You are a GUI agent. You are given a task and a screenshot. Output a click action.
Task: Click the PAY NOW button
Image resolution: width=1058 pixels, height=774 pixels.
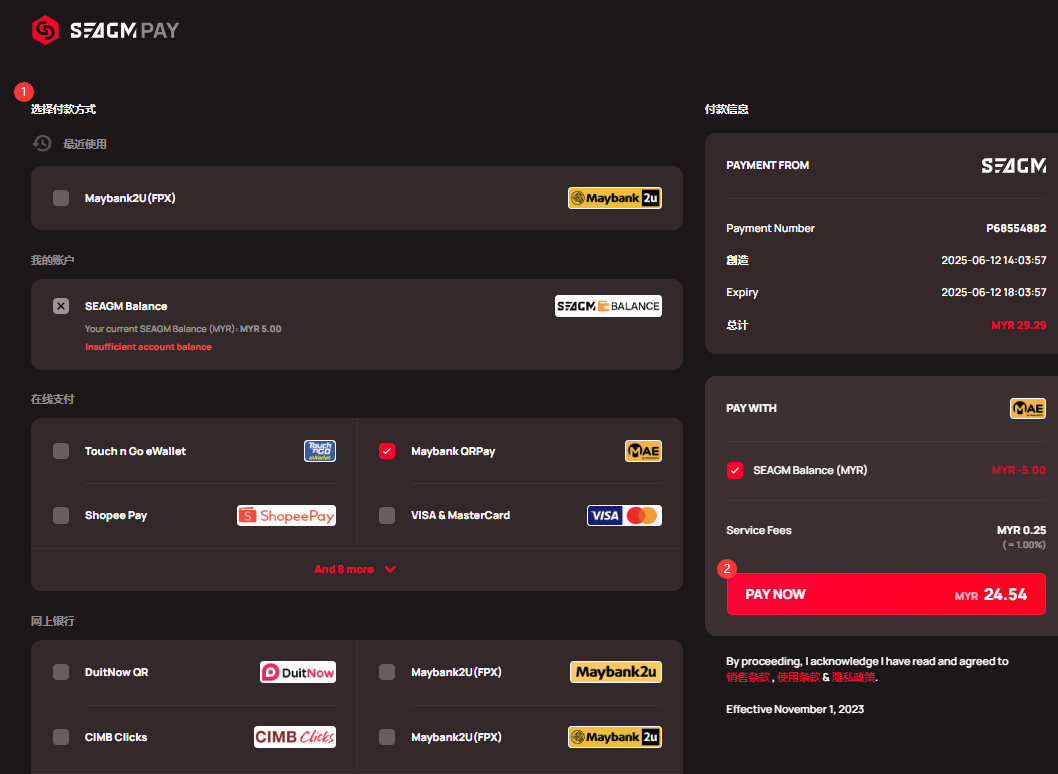click(x=886, y=594)
